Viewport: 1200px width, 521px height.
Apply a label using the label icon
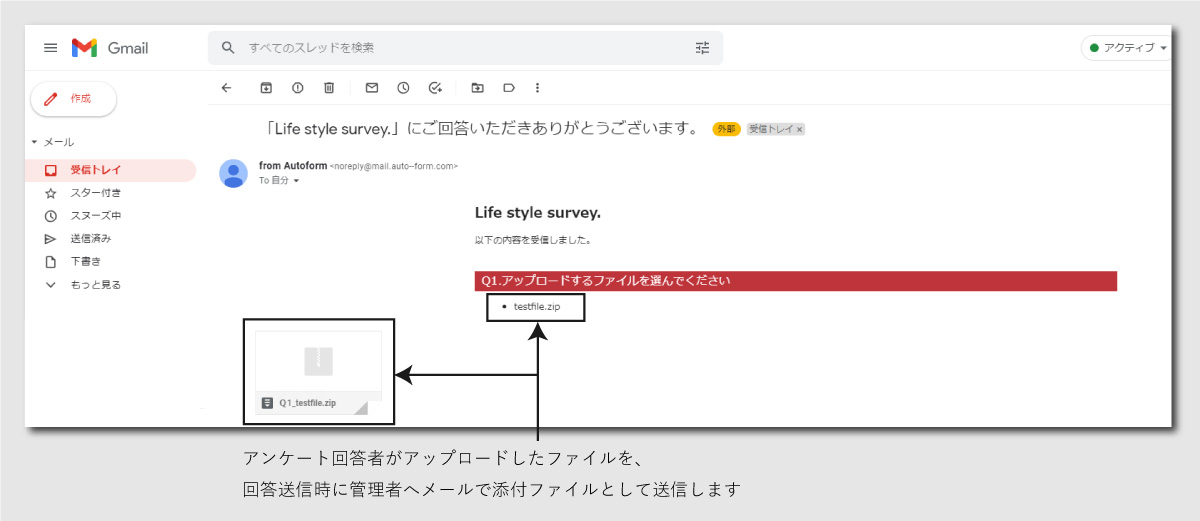pyautogui.click(x=508, y=88)
